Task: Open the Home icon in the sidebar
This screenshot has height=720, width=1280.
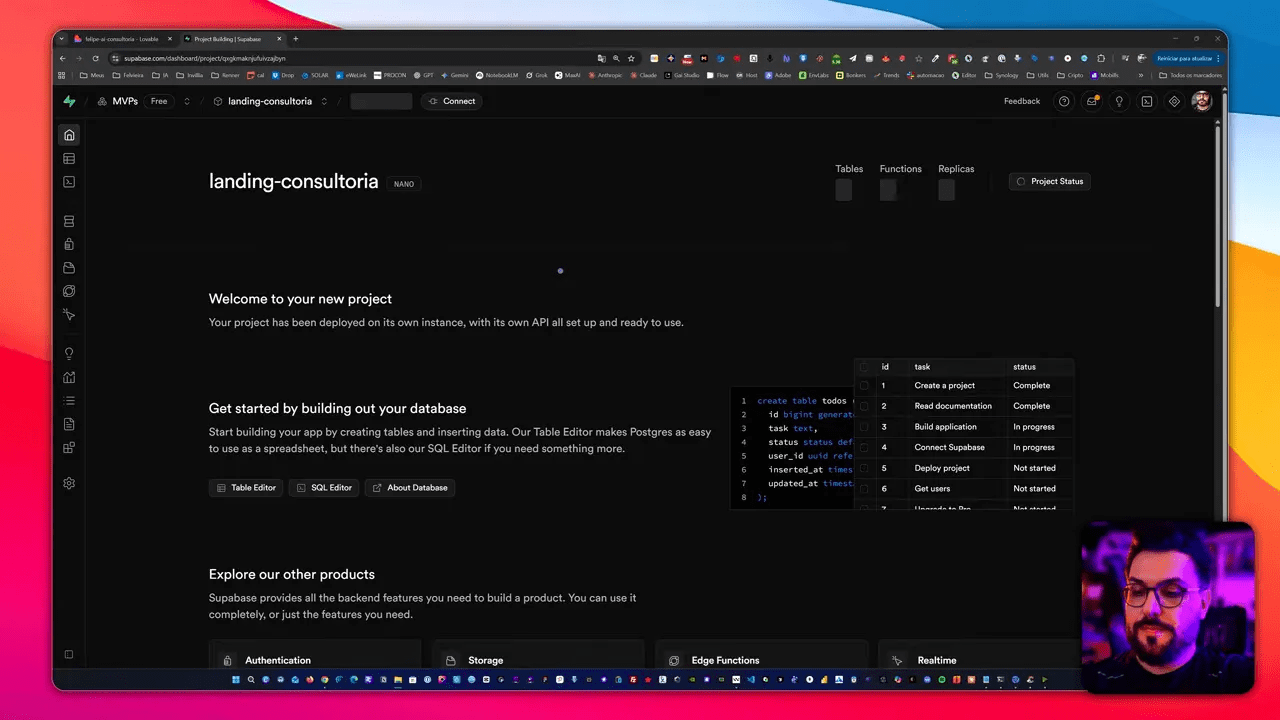Action: (x=68, y=135)
